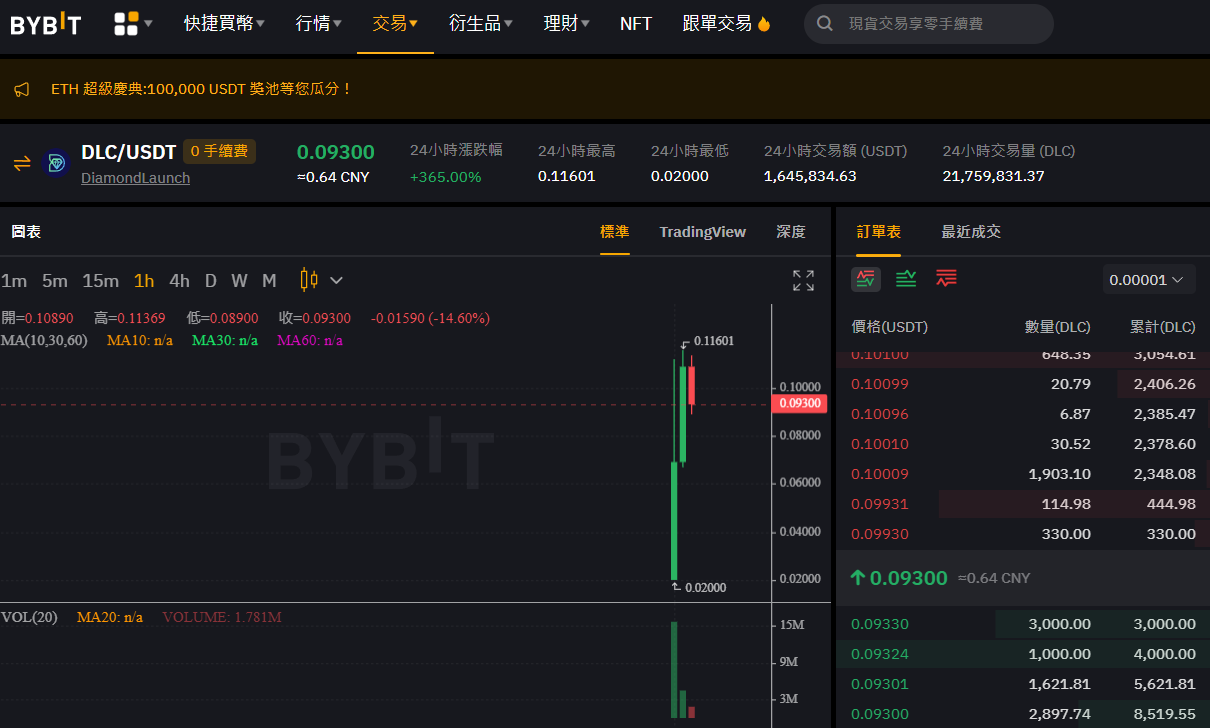Click sell order price 0.10009

[x=880, y=474]
